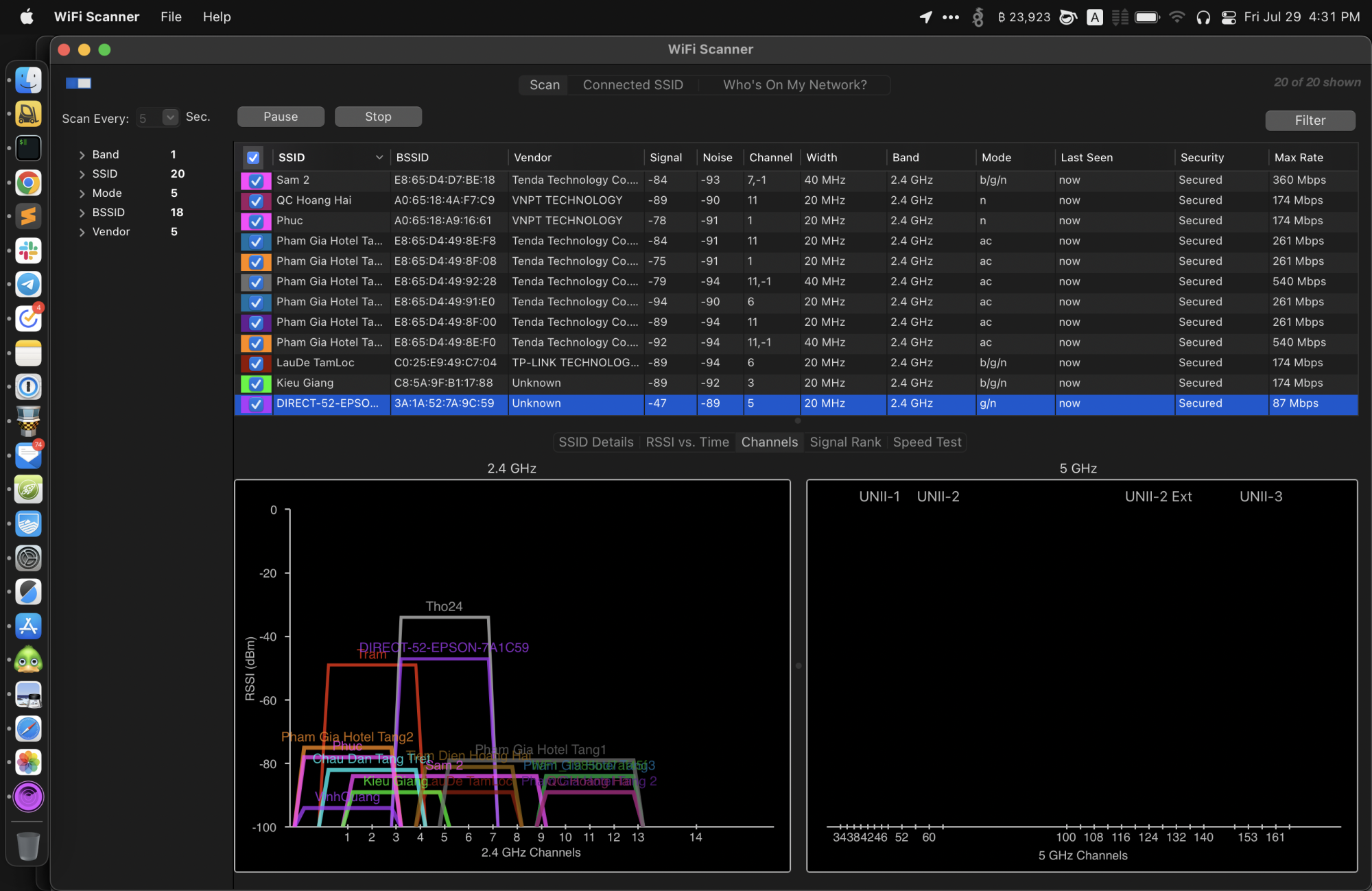Switch to the Connected SSID tab
Viewport: 1372px width, 891px height.
[x=632, y=84]
